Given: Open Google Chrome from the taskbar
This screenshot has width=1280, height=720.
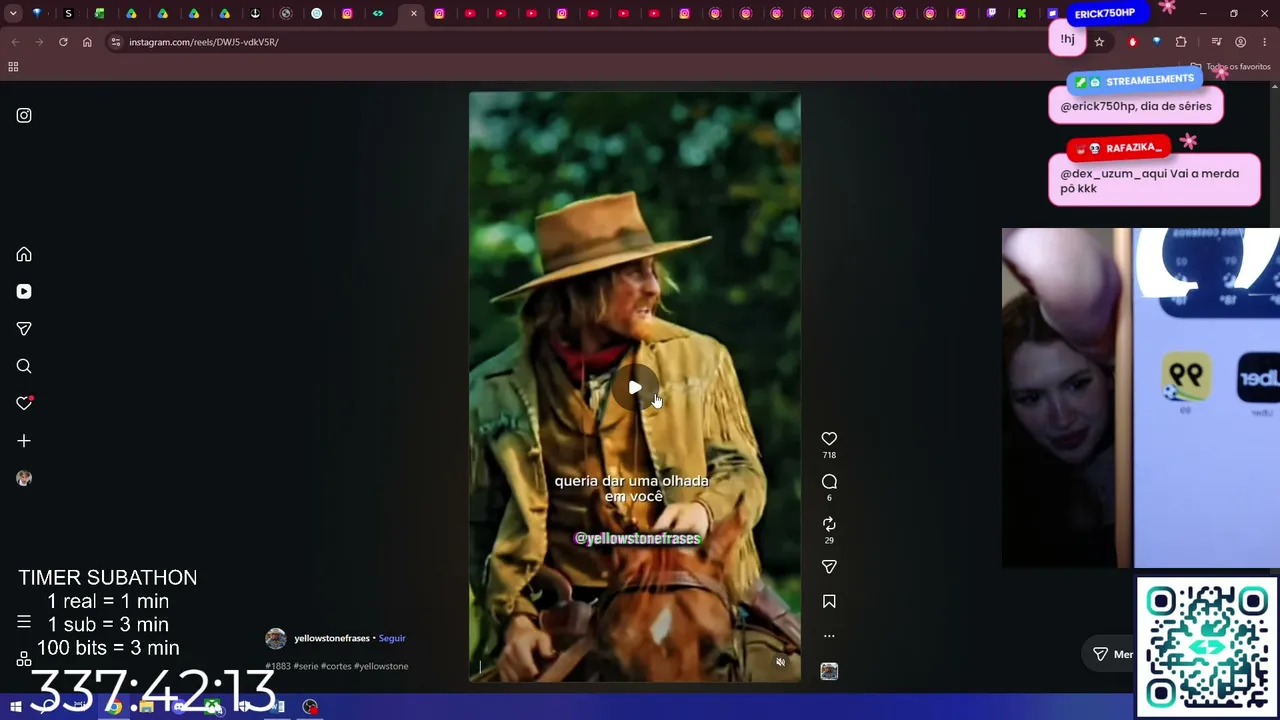Looking at the screenshot, I should (x=114, y=707).
